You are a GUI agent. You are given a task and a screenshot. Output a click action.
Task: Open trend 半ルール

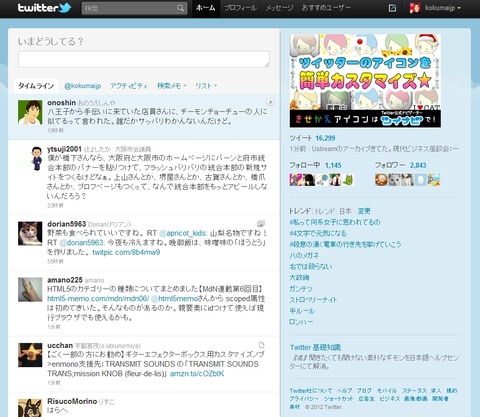pos(302,311)
